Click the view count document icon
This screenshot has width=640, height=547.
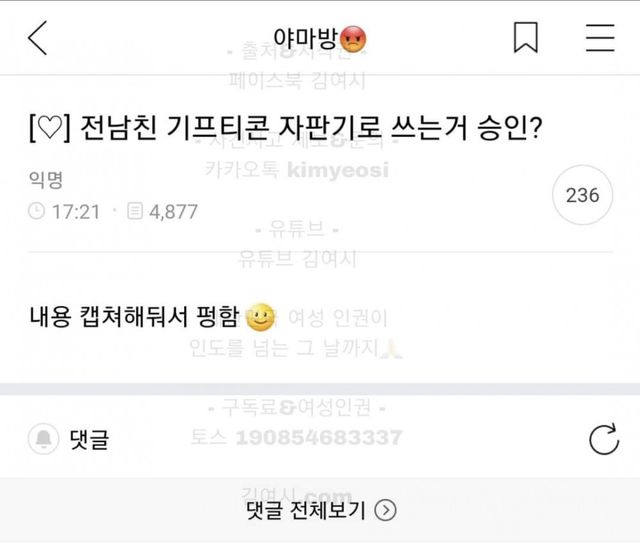coord(134,211)
